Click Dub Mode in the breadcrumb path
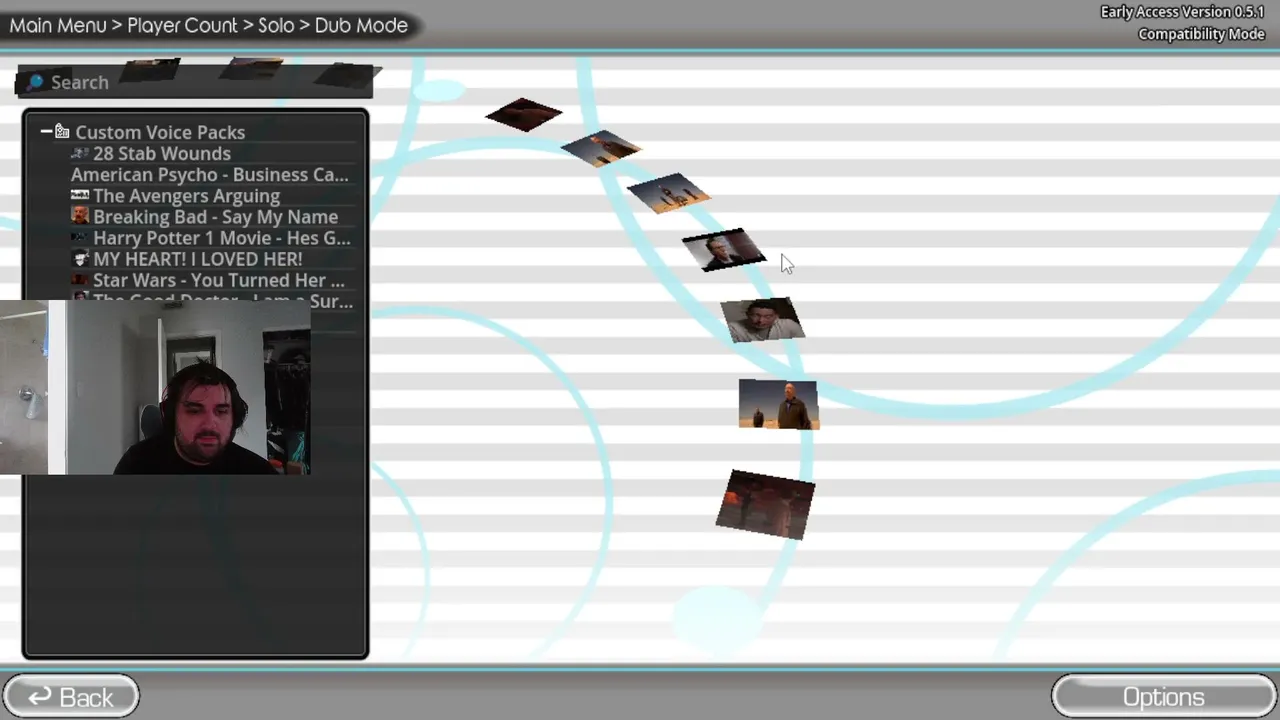 [x=361, y=25]
